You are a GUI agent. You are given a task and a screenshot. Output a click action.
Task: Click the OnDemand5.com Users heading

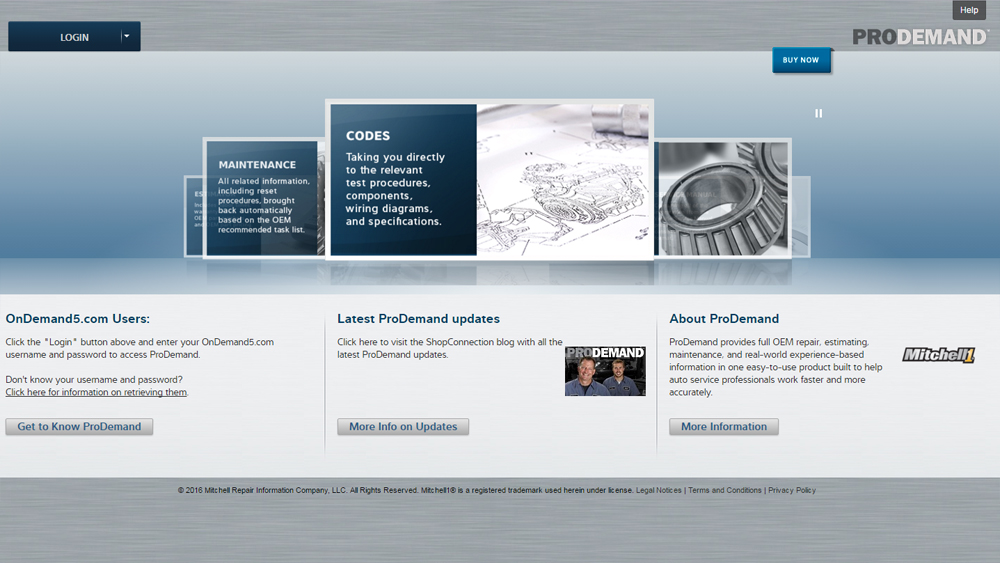(x=78, y=319)
